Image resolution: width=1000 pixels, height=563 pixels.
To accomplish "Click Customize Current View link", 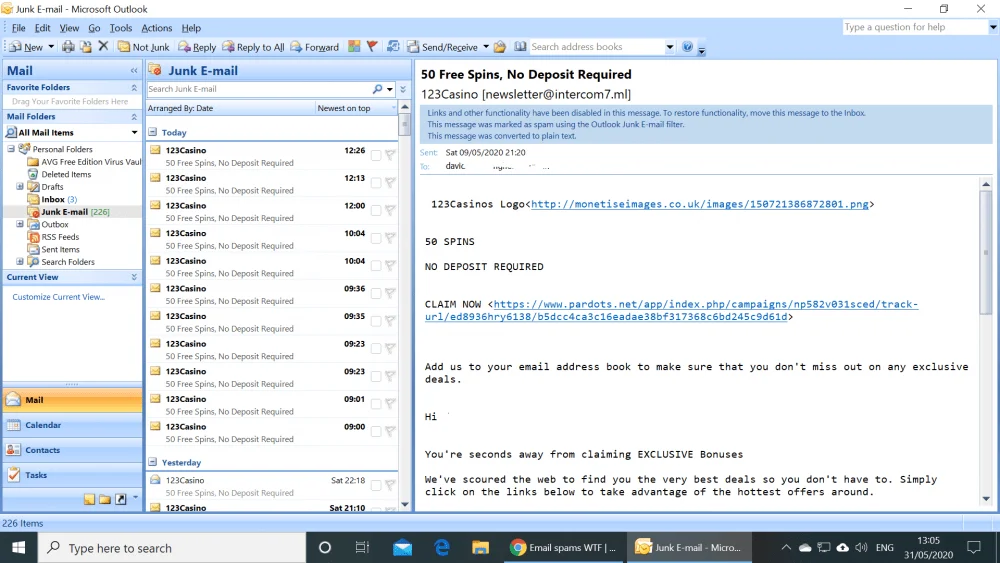I will pyautogui.click(x=59, y=297).
